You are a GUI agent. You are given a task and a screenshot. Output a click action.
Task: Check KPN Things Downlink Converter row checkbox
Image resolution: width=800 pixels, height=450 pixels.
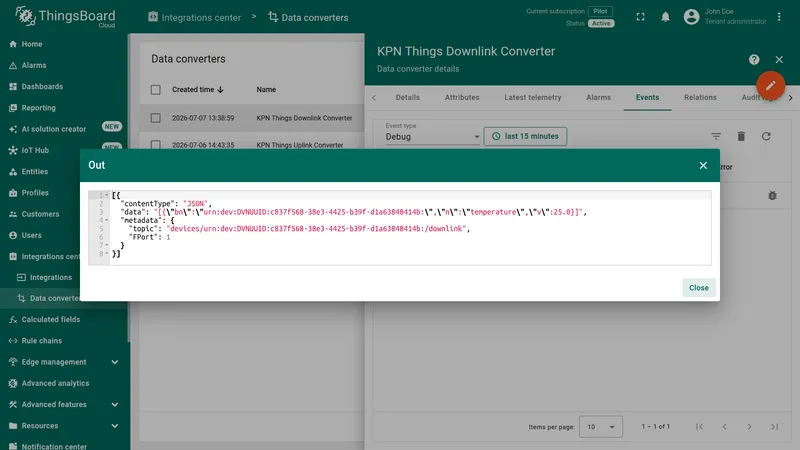(x=156, y=118)
